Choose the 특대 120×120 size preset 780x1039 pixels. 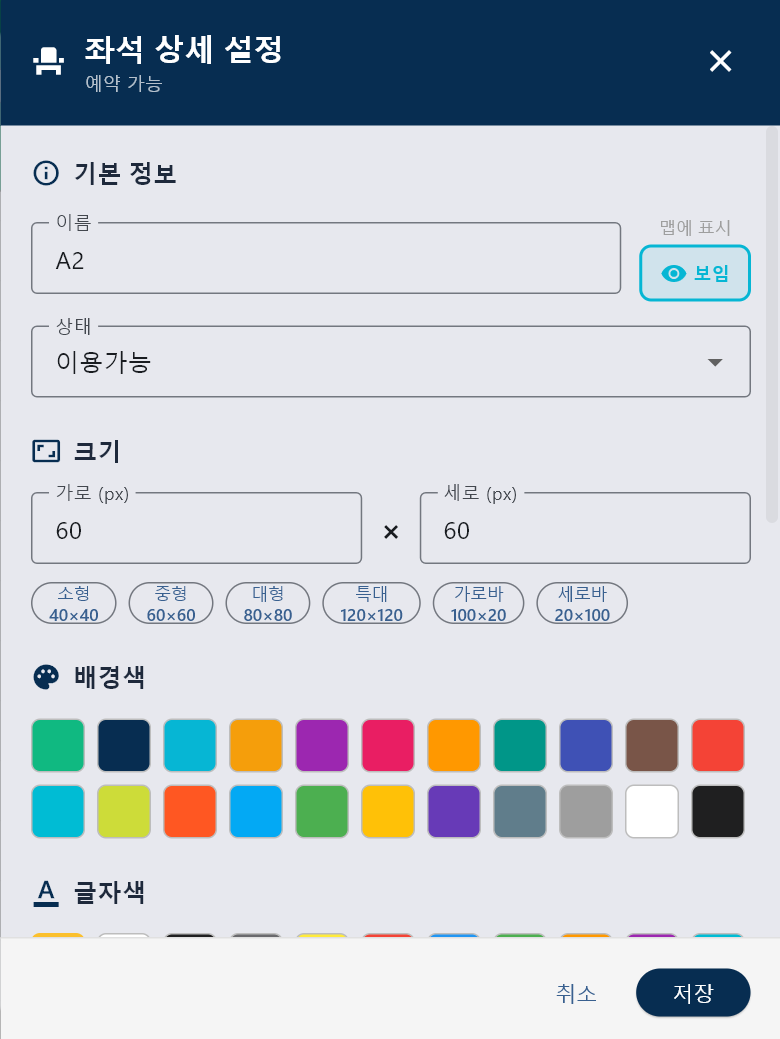click(x=371, y=604)
